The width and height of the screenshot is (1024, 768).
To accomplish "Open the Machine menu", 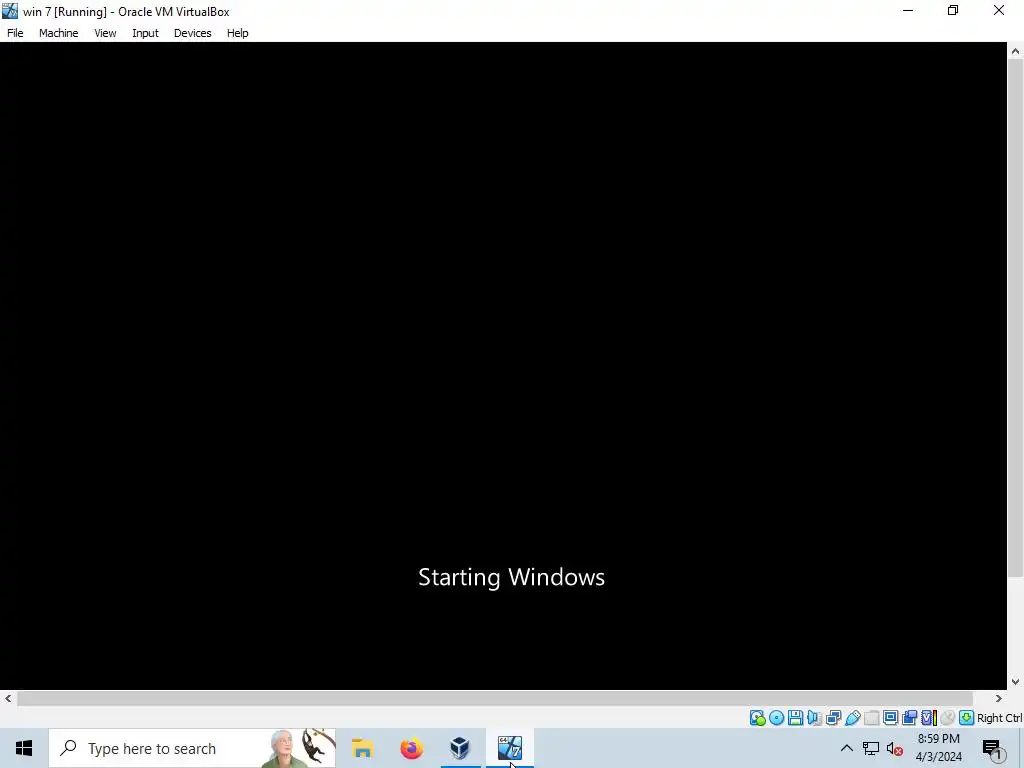I will [59, 33].
